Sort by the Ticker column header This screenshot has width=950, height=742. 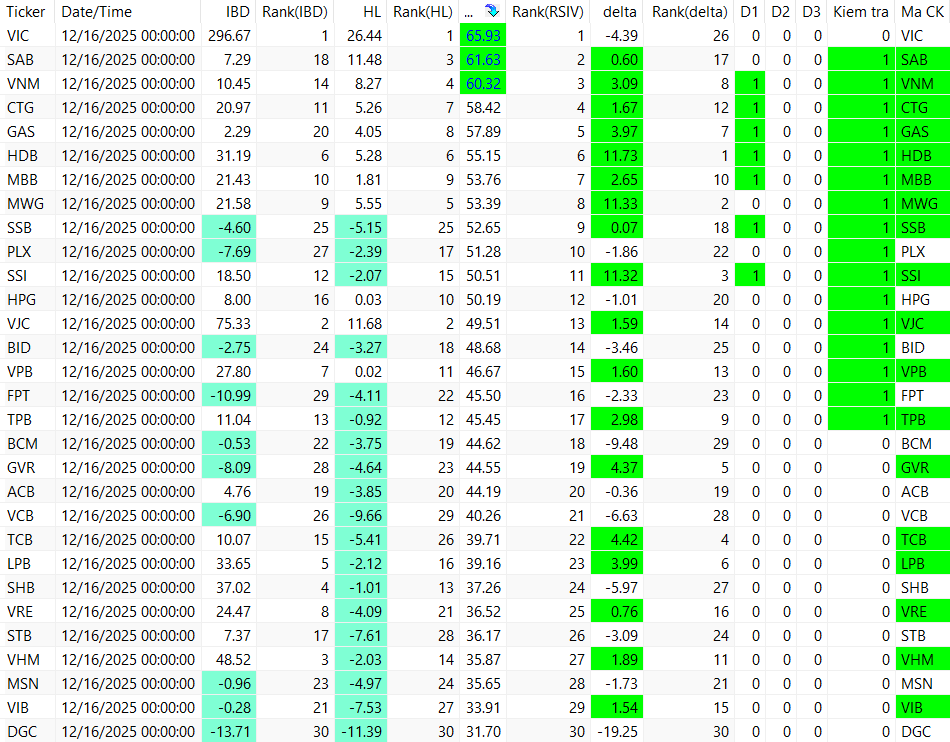[x=26, y=12]
